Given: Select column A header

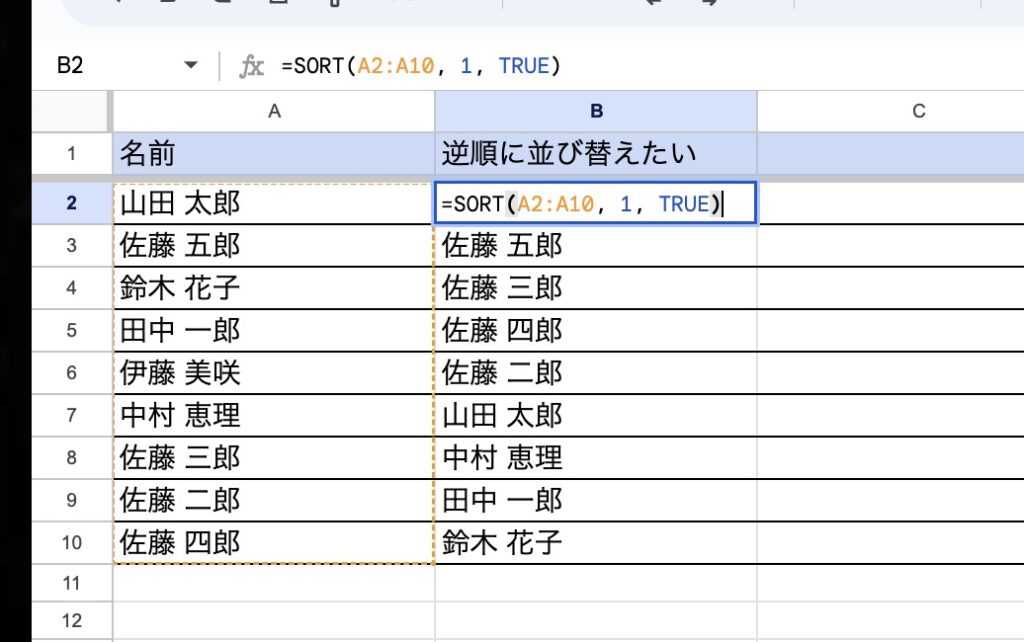Looking at the screenshot, I should 273,111.
